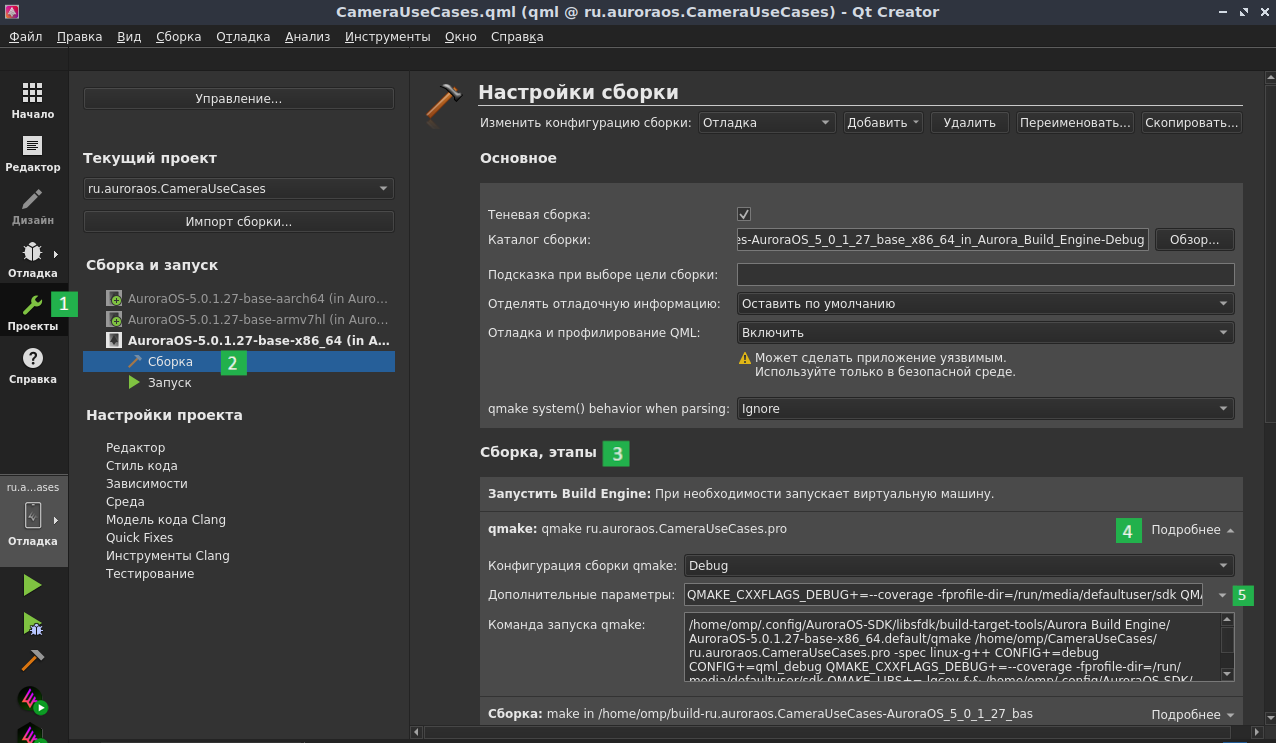Image resolution: width=1276 pixels, height=743 pixels.
Task: Expand the current project ru.auroraos.CameraUseCases dropdown
Action: 238,188
